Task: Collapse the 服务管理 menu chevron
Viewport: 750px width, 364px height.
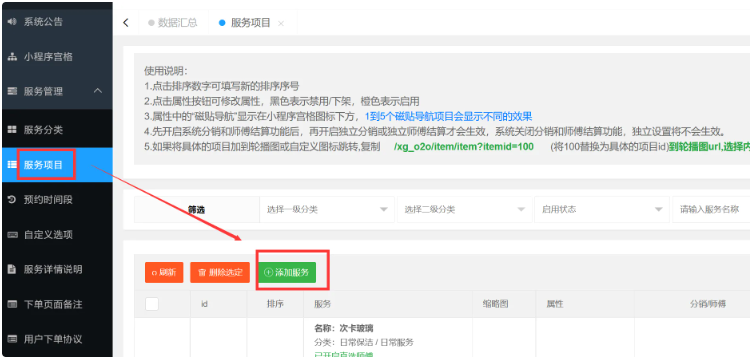Action: click(x=98, y=90)
